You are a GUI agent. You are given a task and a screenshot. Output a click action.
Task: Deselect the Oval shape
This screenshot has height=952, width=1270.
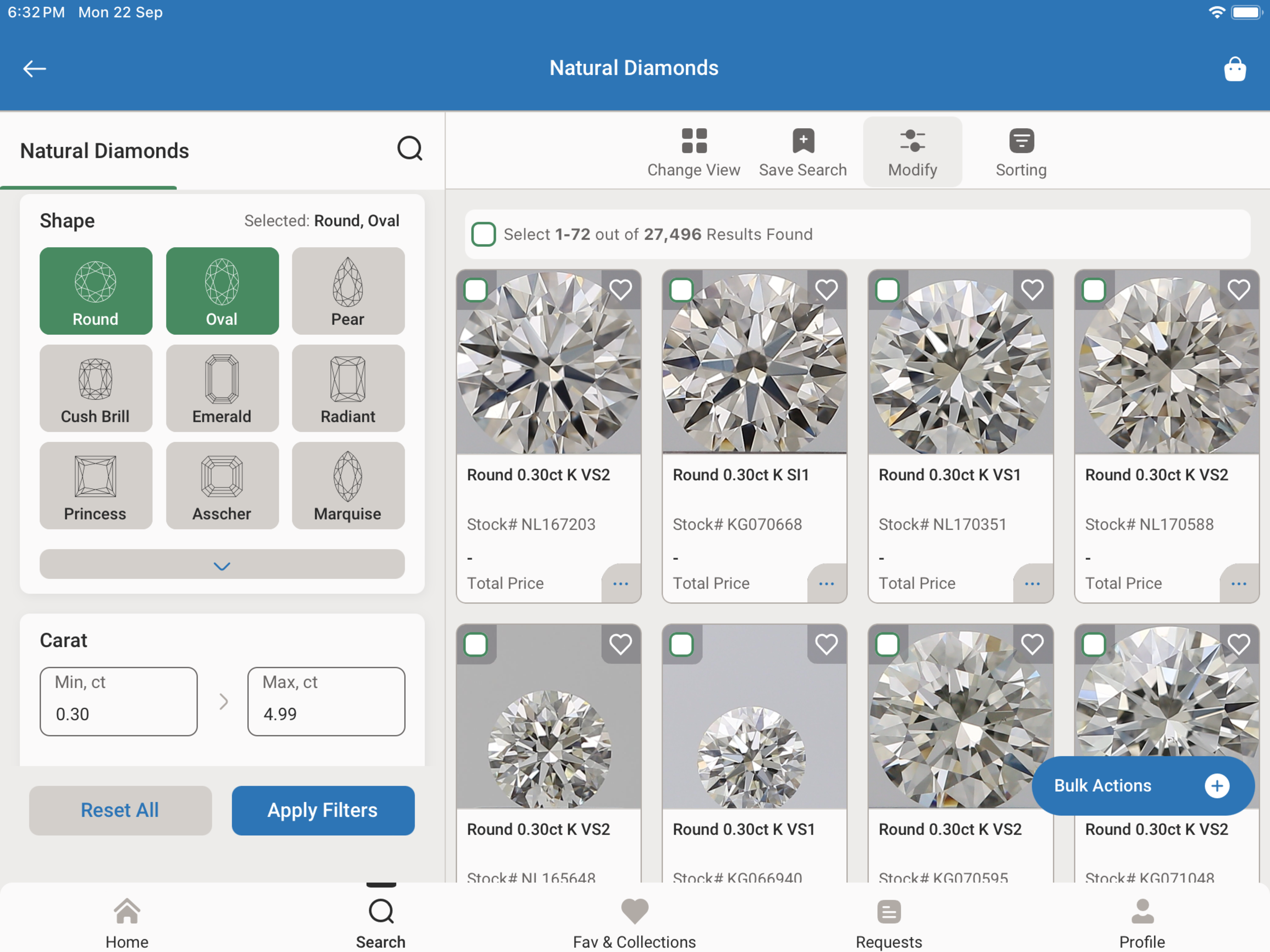pyautogui.click(x=222, y=291)
